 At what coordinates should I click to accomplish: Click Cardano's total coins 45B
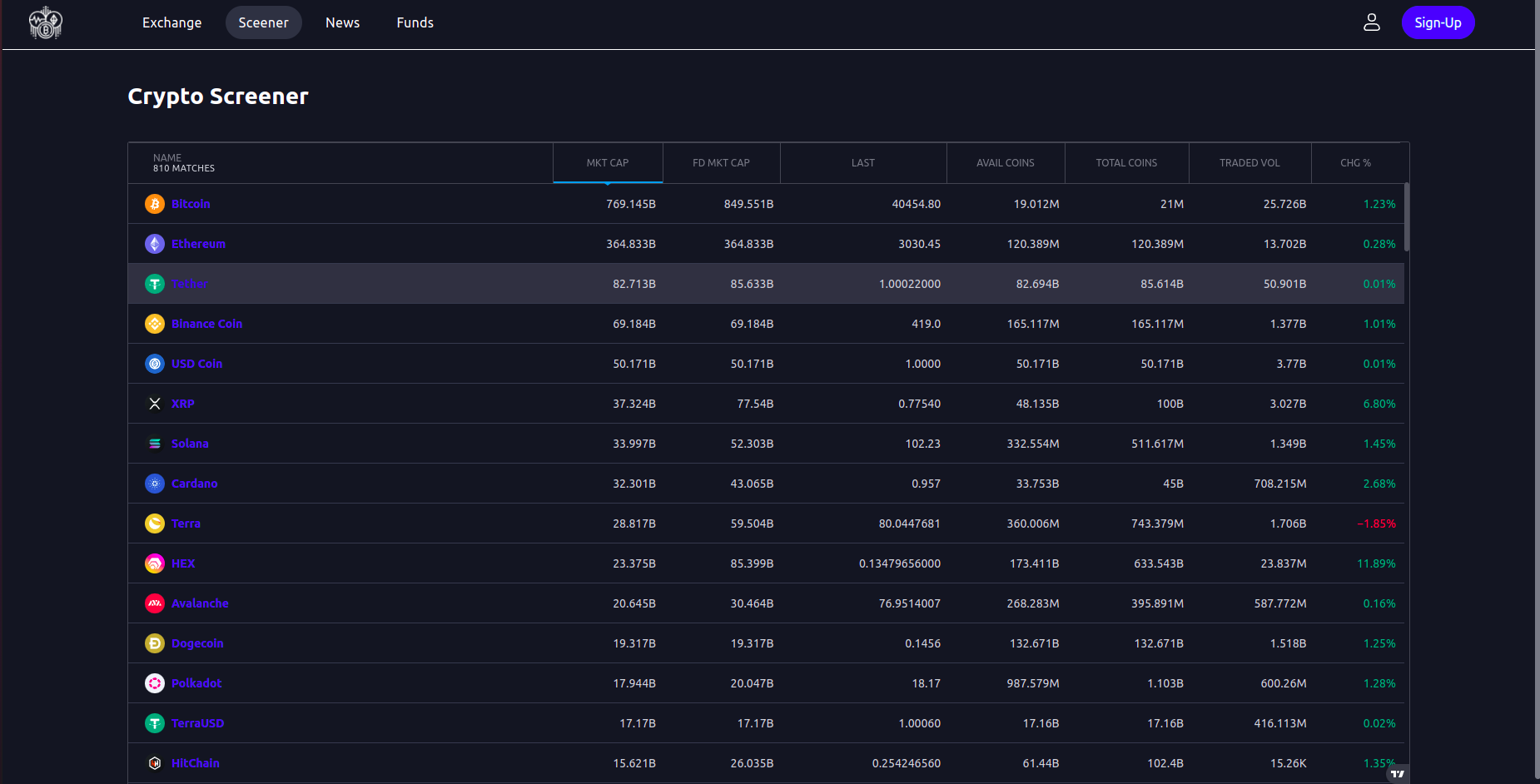pos(1173,484)
